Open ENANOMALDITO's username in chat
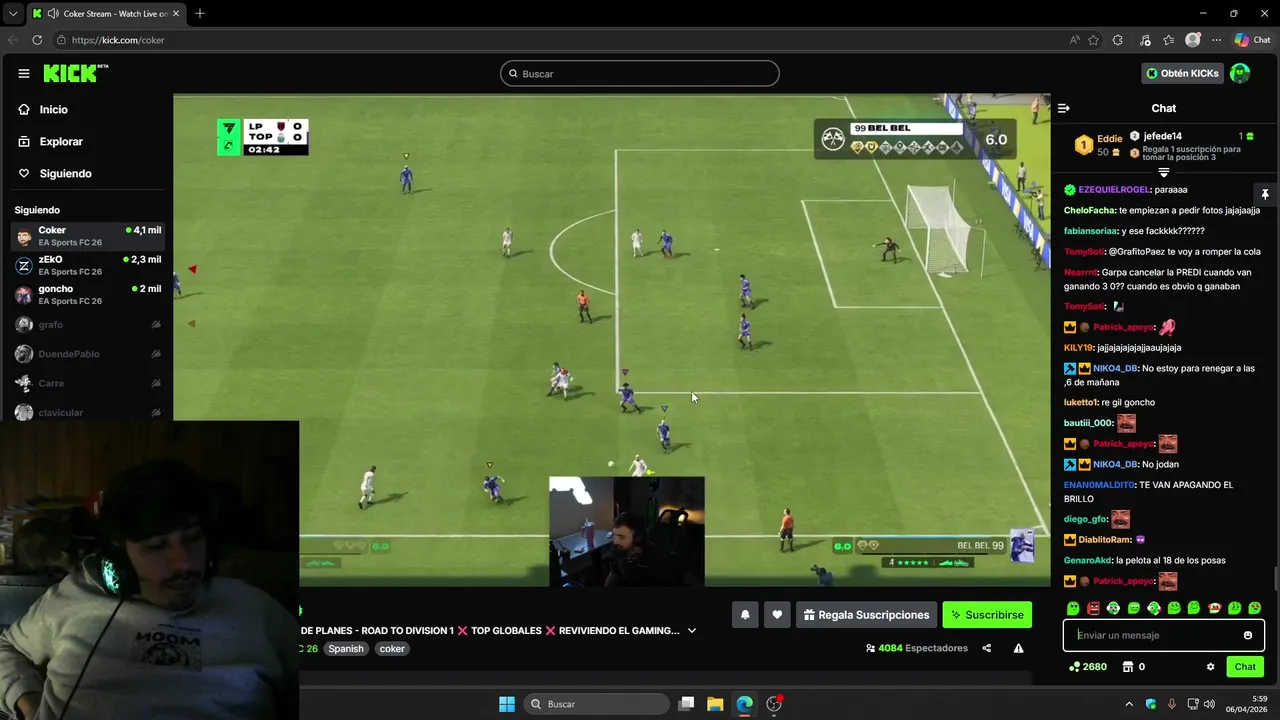Image resolution: width=1280 pixels, height=720 pixels. 1099,485
